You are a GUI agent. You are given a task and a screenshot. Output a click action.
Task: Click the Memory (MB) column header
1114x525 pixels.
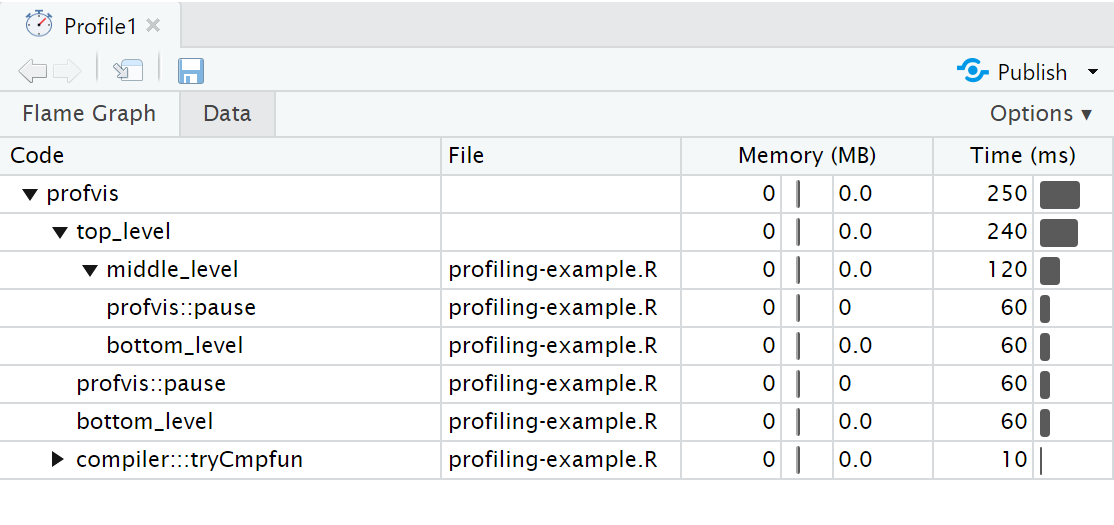tap(806, 156)
